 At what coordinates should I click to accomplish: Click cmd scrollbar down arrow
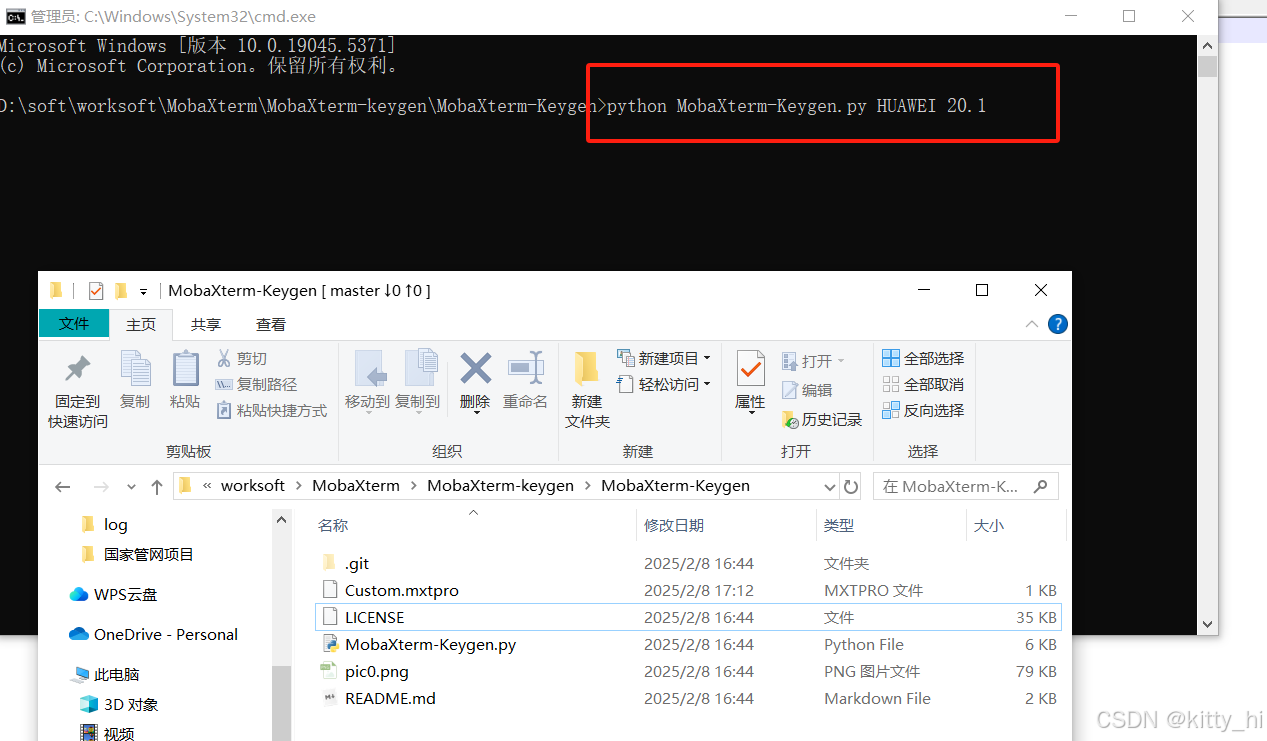point(1207,625)
